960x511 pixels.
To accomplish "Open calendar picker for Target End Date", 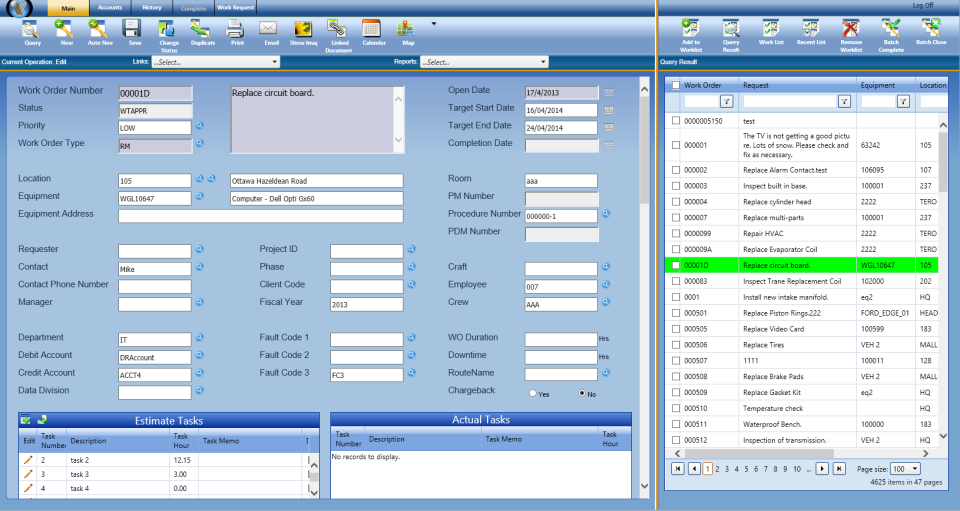I will (609, 127).
